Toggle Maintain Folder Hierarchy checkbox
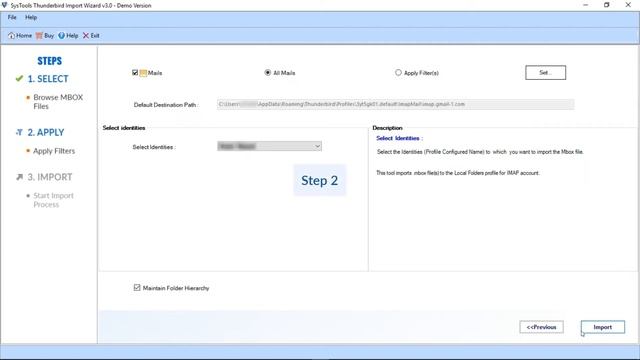This screenshot has width=640, height=360. click(137, 288)
